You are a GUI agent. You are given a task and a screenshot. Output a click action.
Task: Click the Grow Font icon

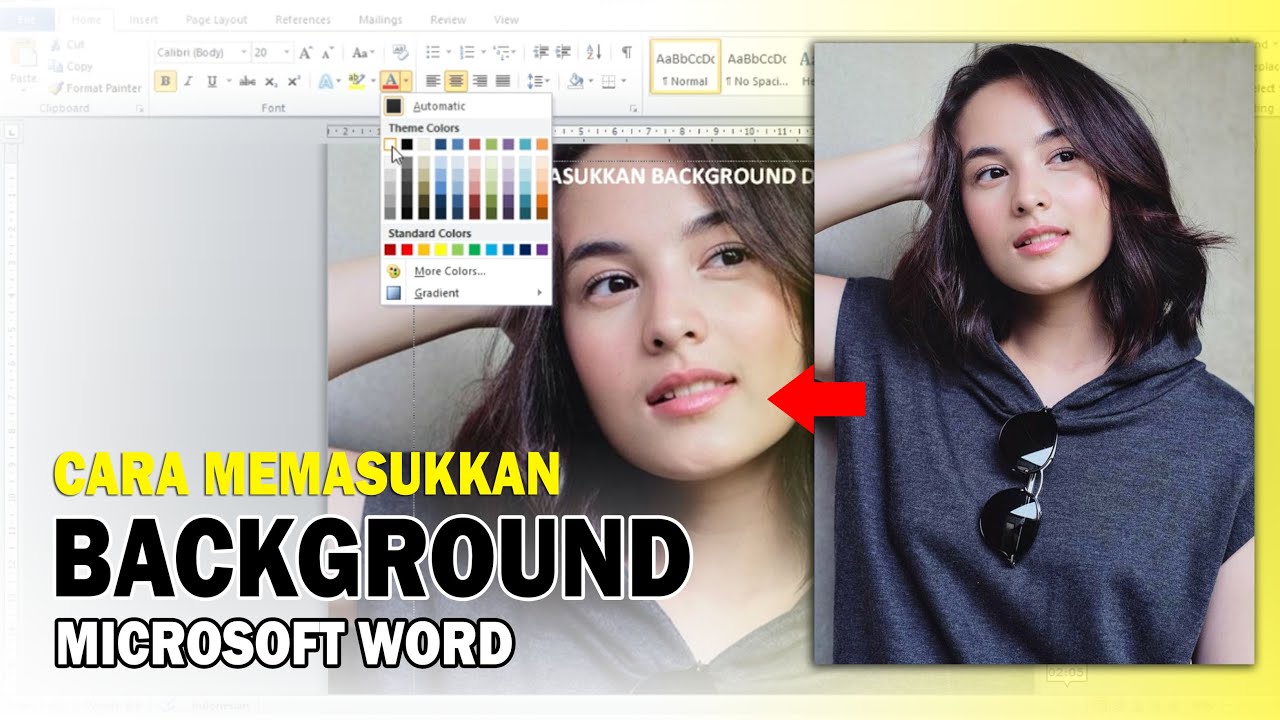click(x=306, y=52)
